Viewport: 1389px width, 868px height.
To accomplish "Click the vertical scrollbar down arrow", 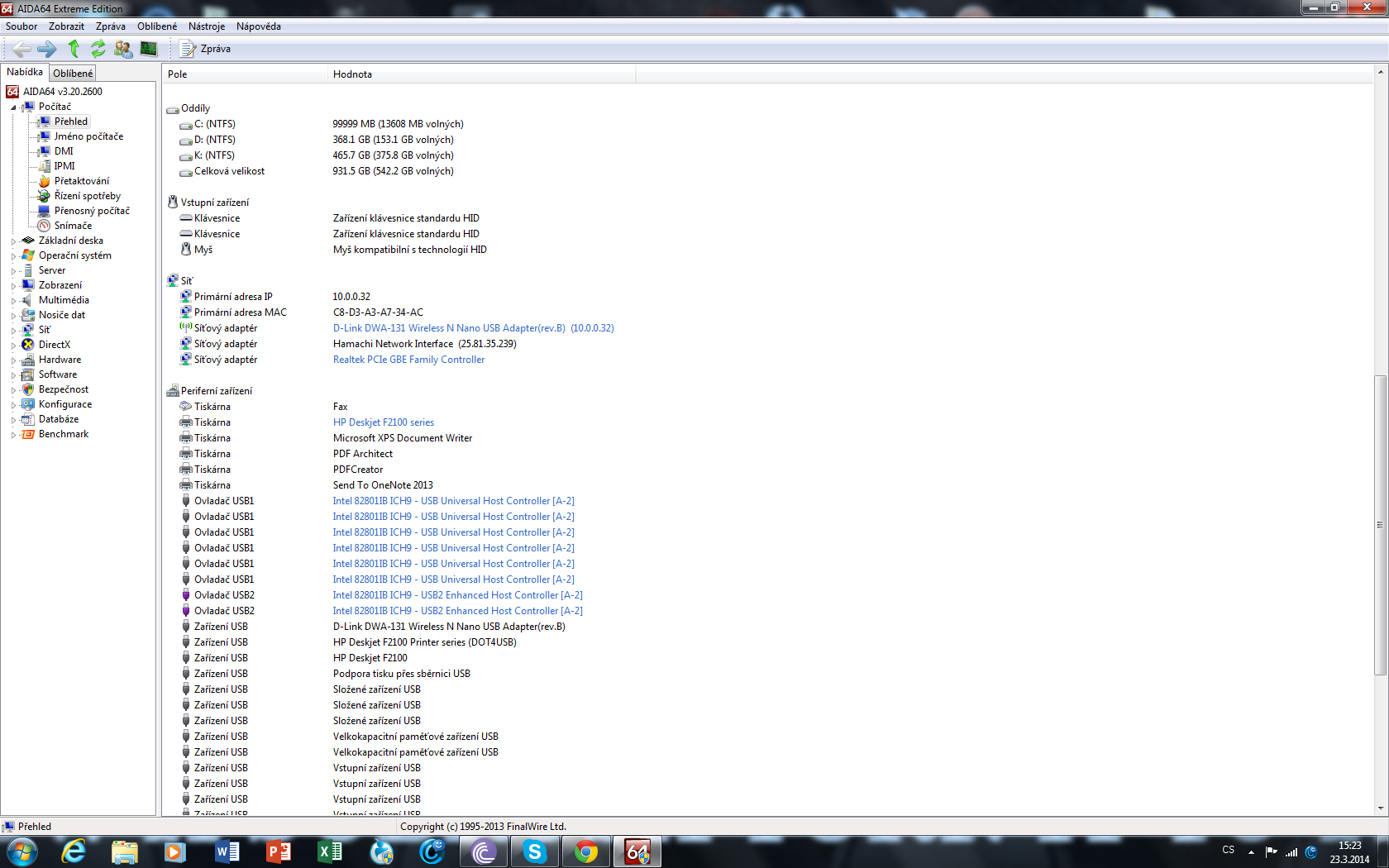I will (1381, 808).
